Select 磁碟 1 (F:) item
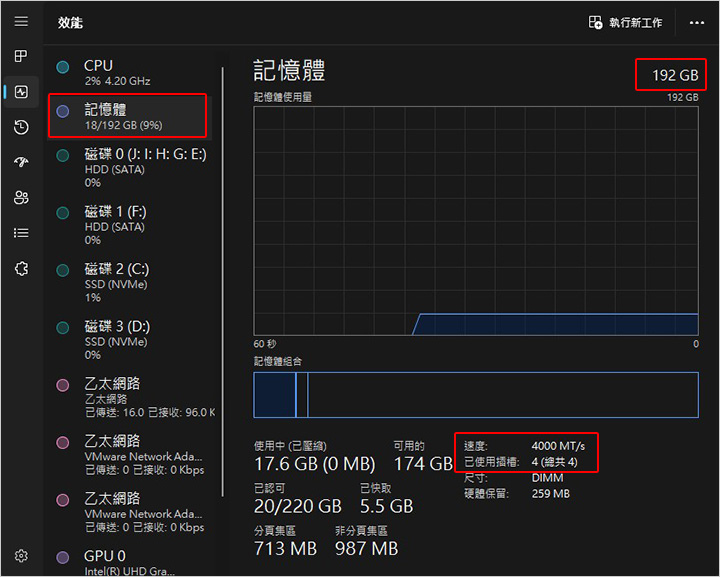This screenshot has width=720, height=577. click(x=129, y=225)
